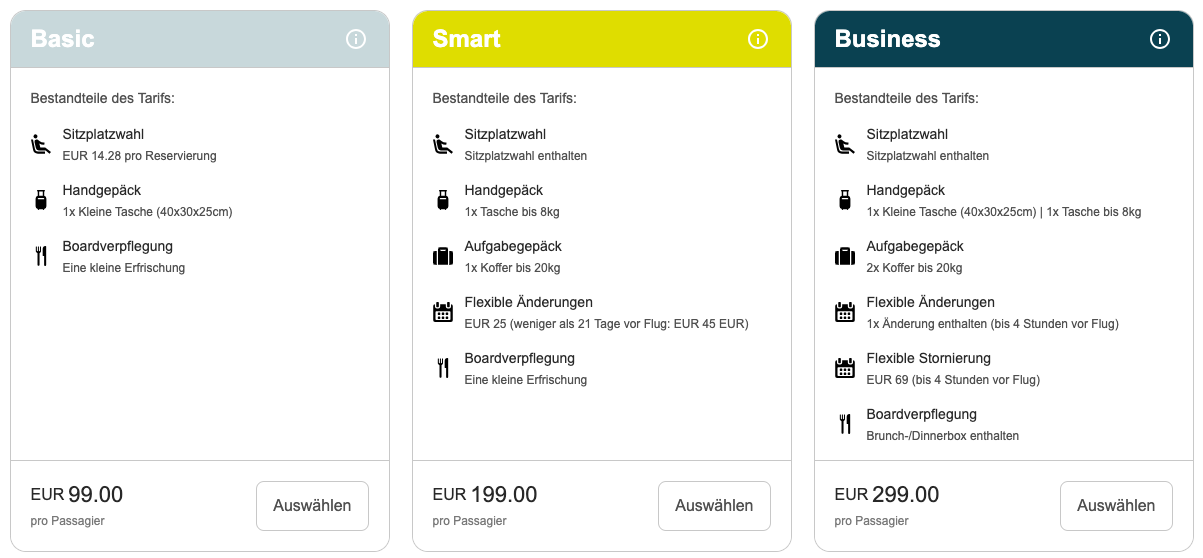Click the EUR 299.00 Business price
This screenshot has width=1203, height=558.
coord(887,494)
